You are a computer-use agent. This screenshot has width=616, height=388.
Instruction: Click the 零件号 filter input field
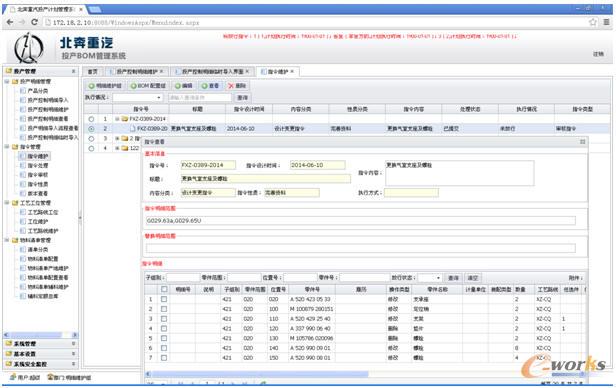point(364,278)
